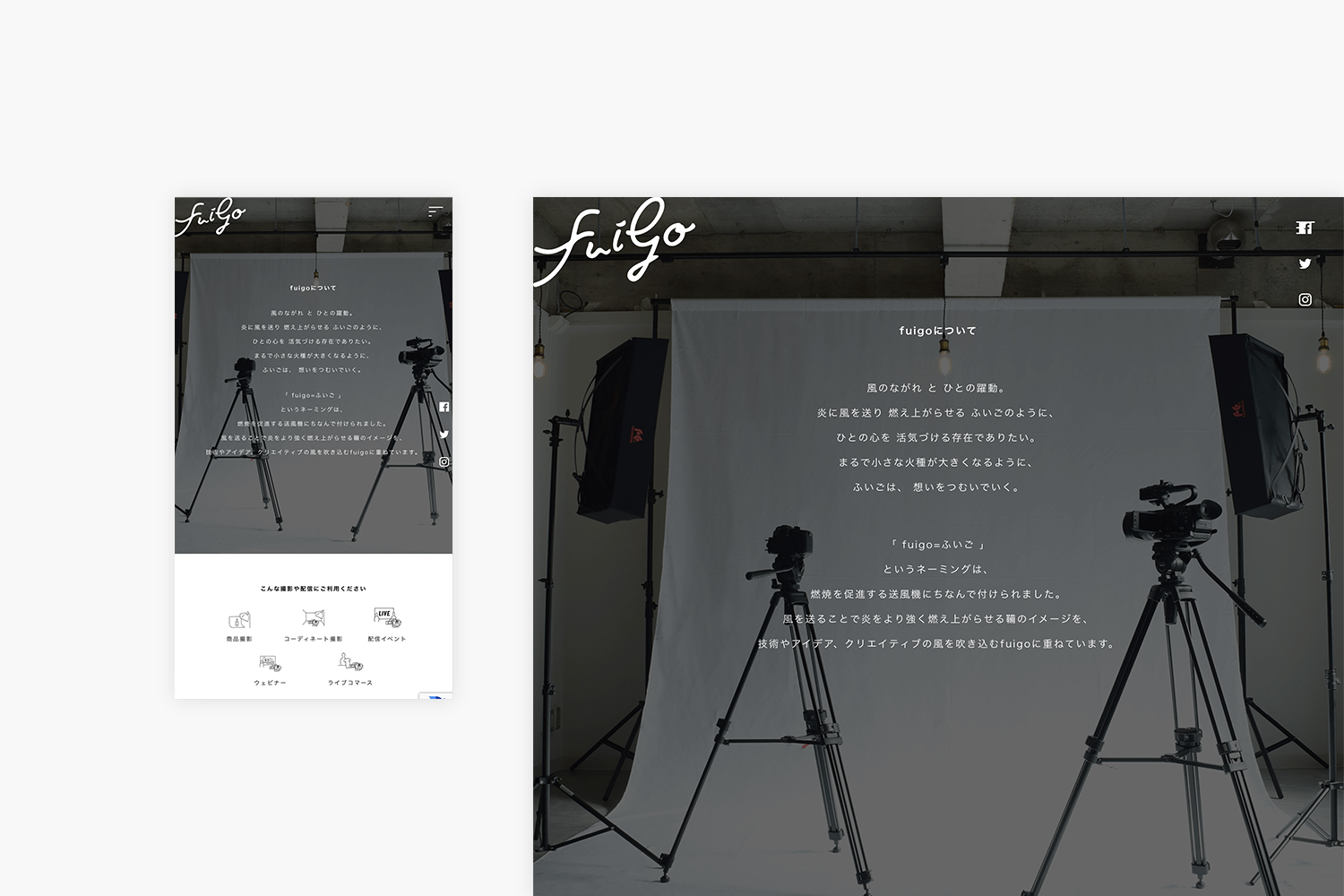The image size is (1344, 896).
Task: Click Twitter icon in mobile preview
Action: (x=444, y=435)
